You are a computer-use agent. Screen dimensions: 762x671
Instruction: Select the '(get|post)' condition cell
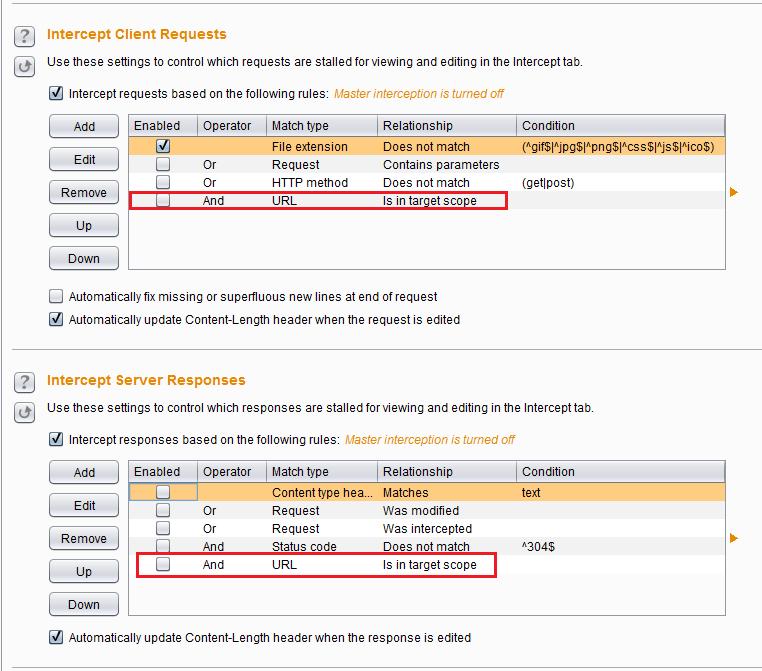tap(621, 182)
